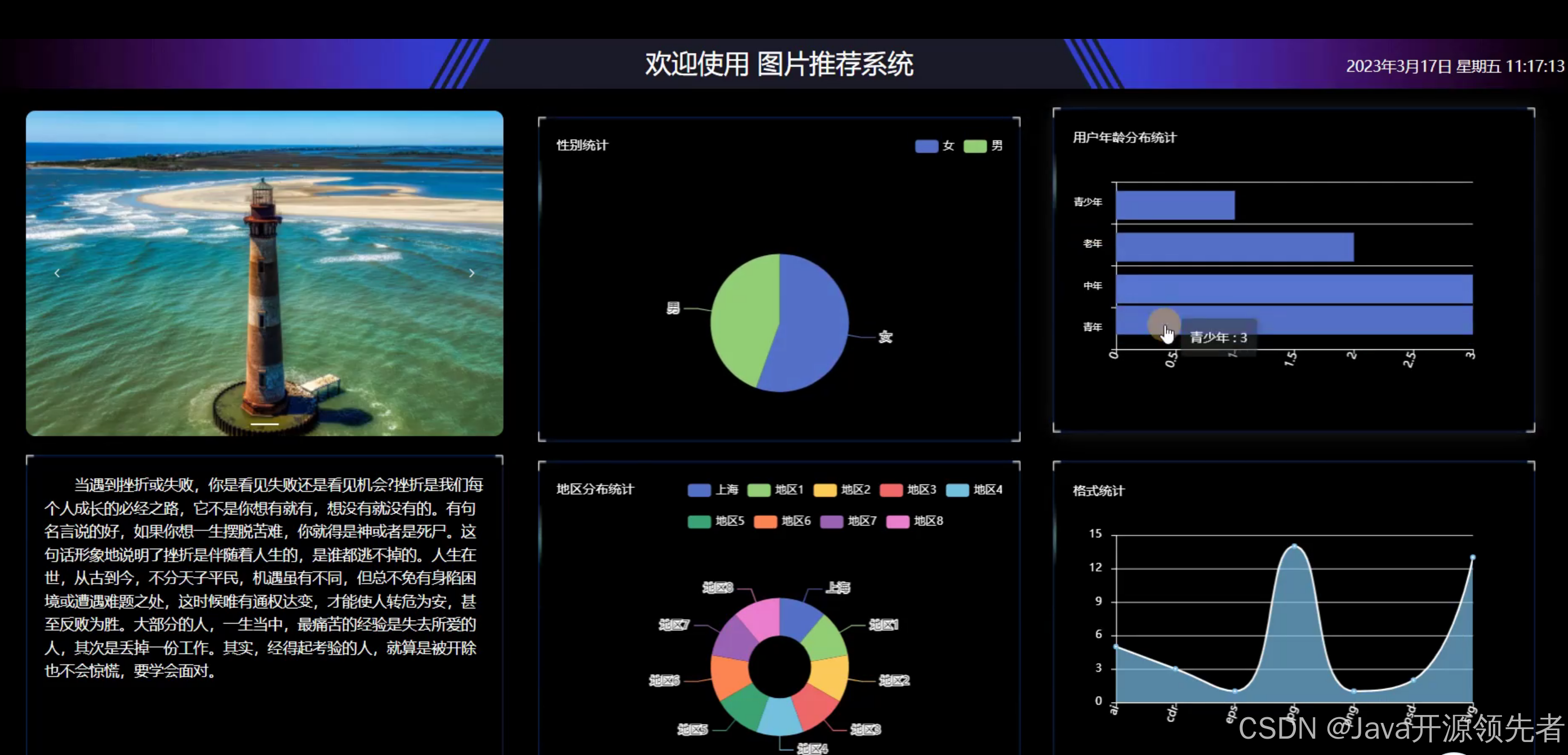Viewport: 1568px width, 755px height.
Task: Click the 男 legend swatch in 性别统计
Action: click(x=975, y=145)
